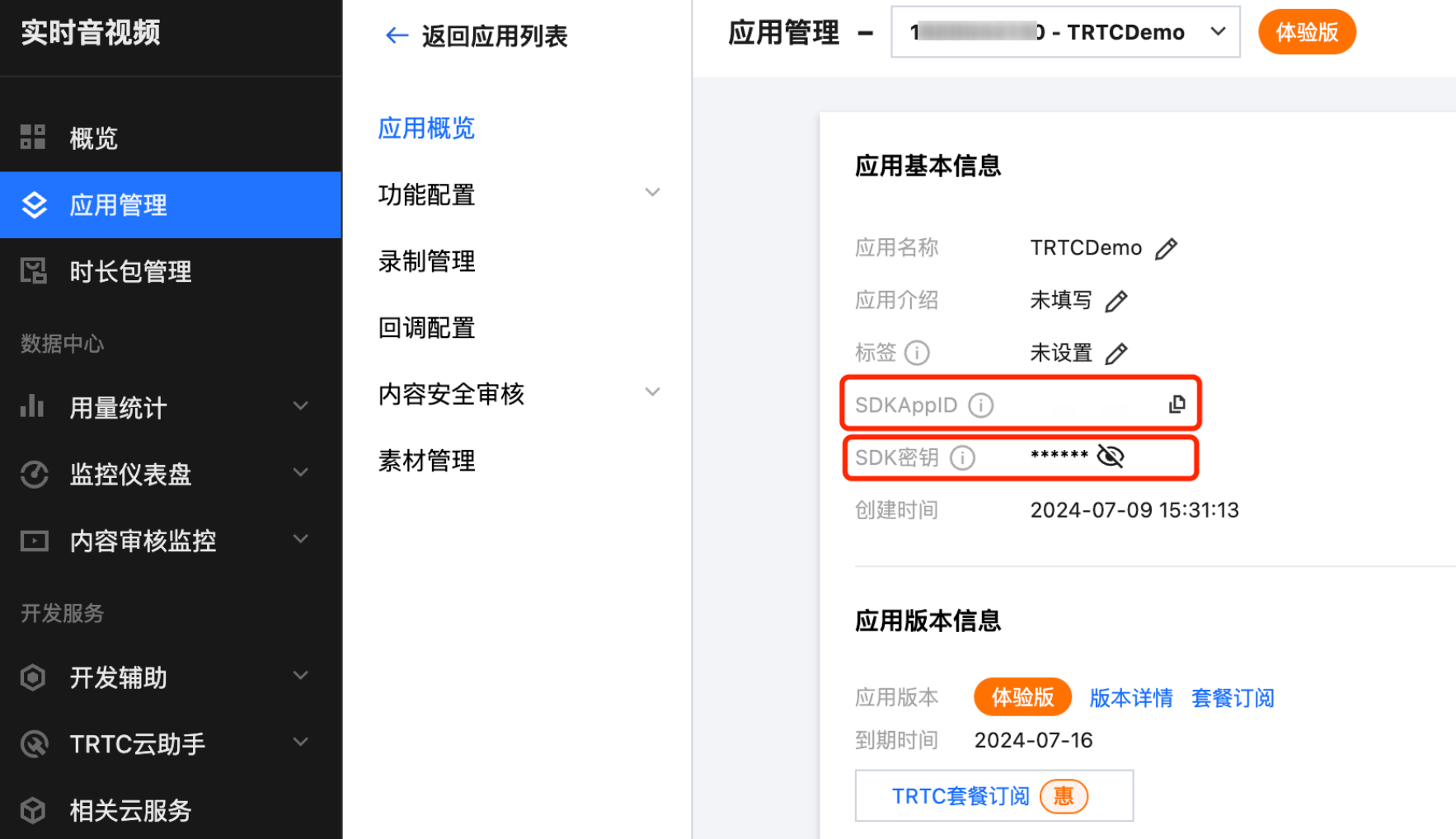Edit the 应用介绍 with pencil icon
The width and height of the screenshot is (1456, 839).
click(x=1115, y=301)
